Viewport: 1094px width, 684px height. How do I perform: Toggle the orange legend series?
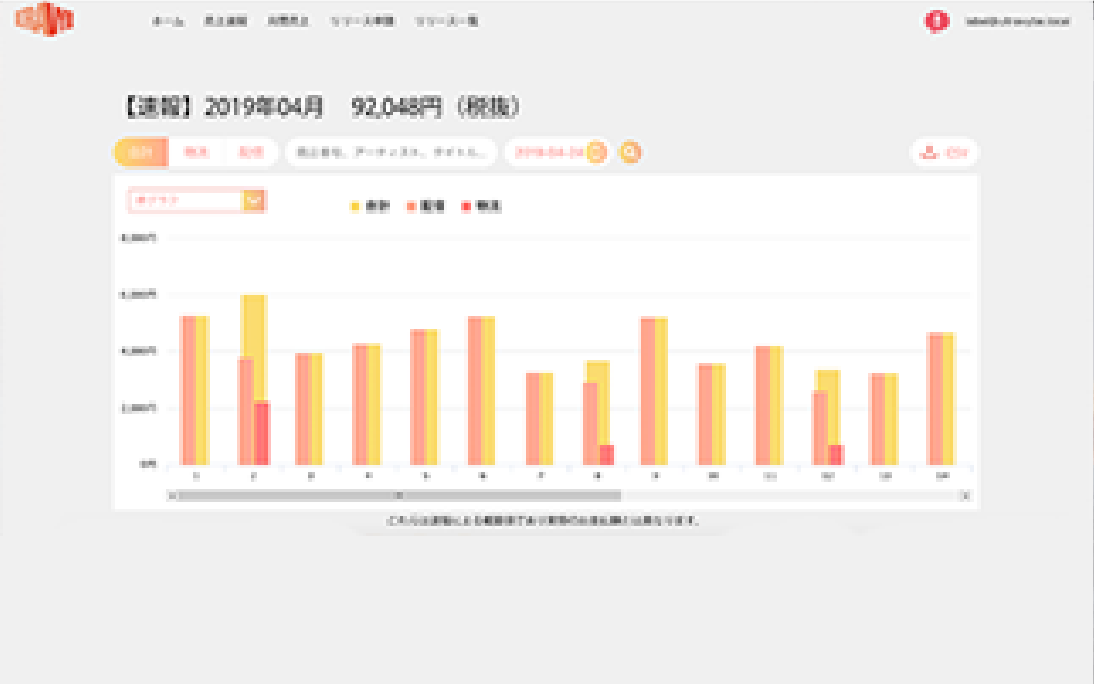coord(426,206)
